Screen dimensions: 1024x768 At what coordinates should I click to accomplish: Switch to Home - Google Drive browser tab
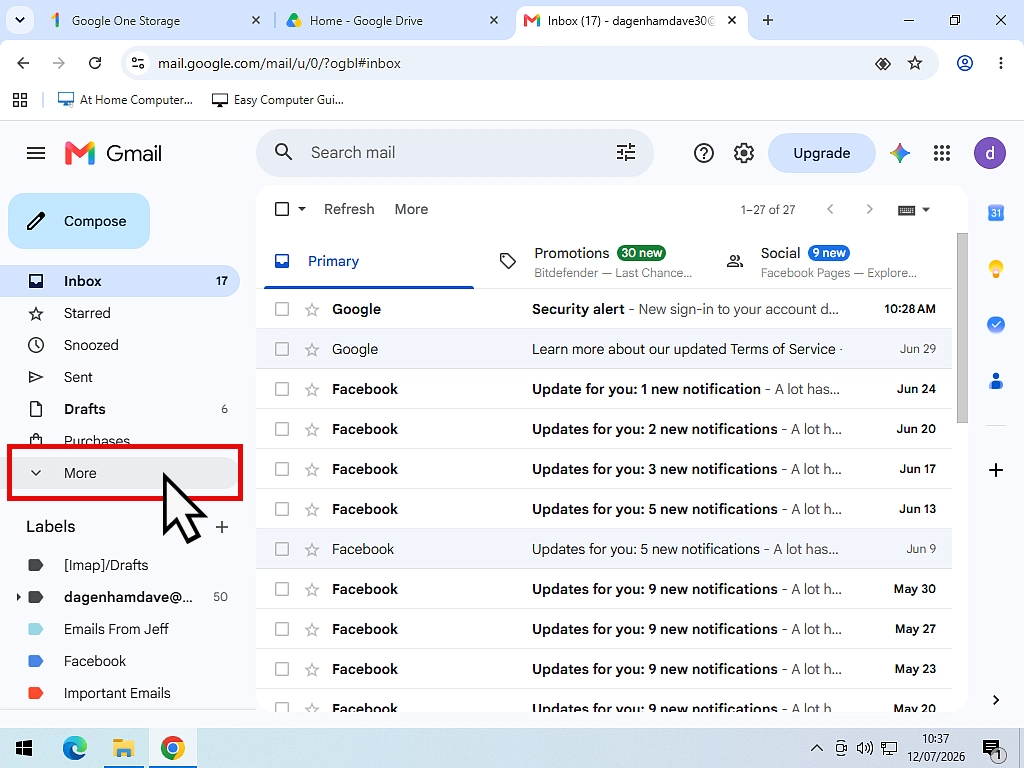(x=394, y=20)
